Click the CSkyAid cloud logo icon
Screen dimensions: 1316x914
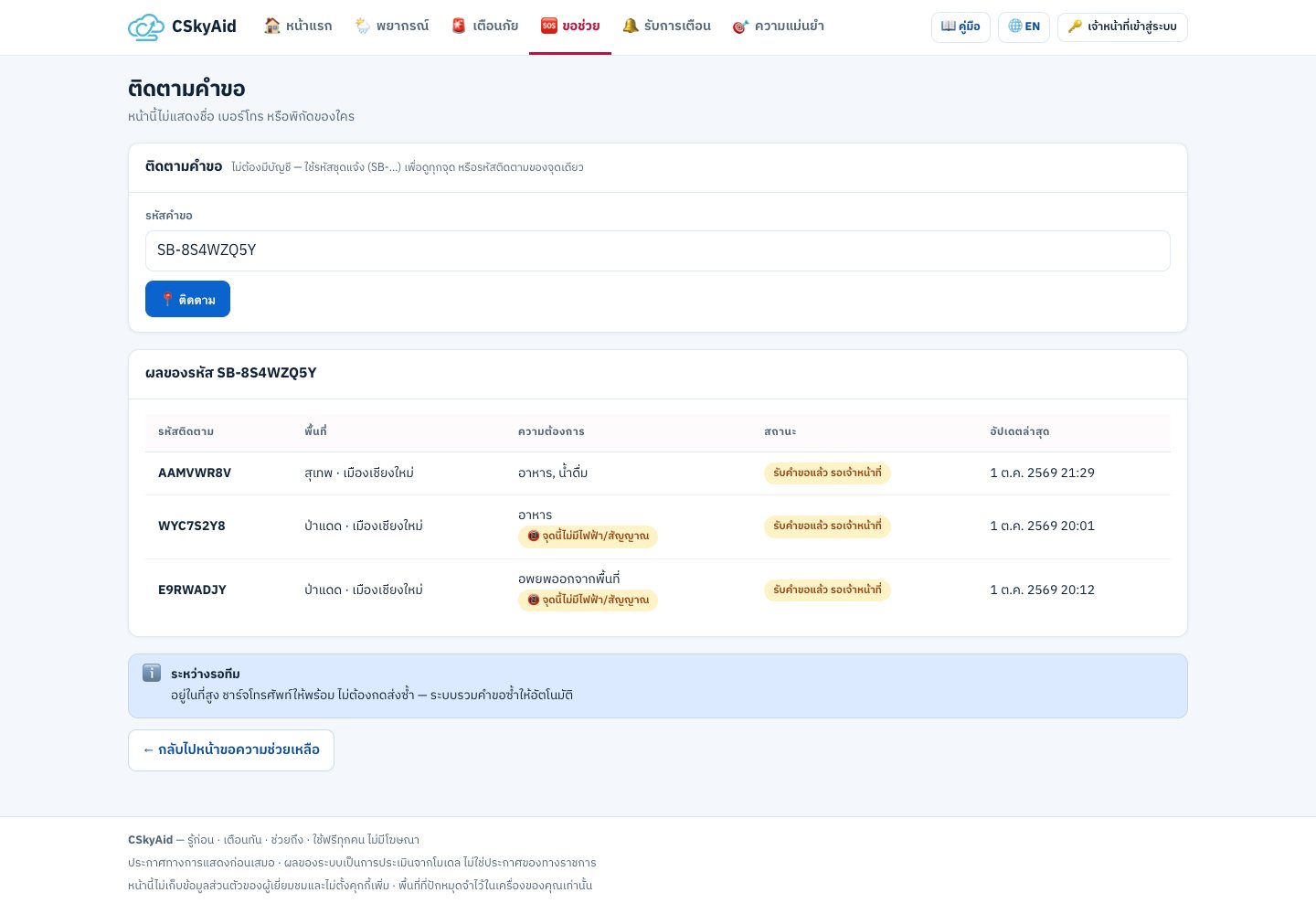[x=145, y=27]
